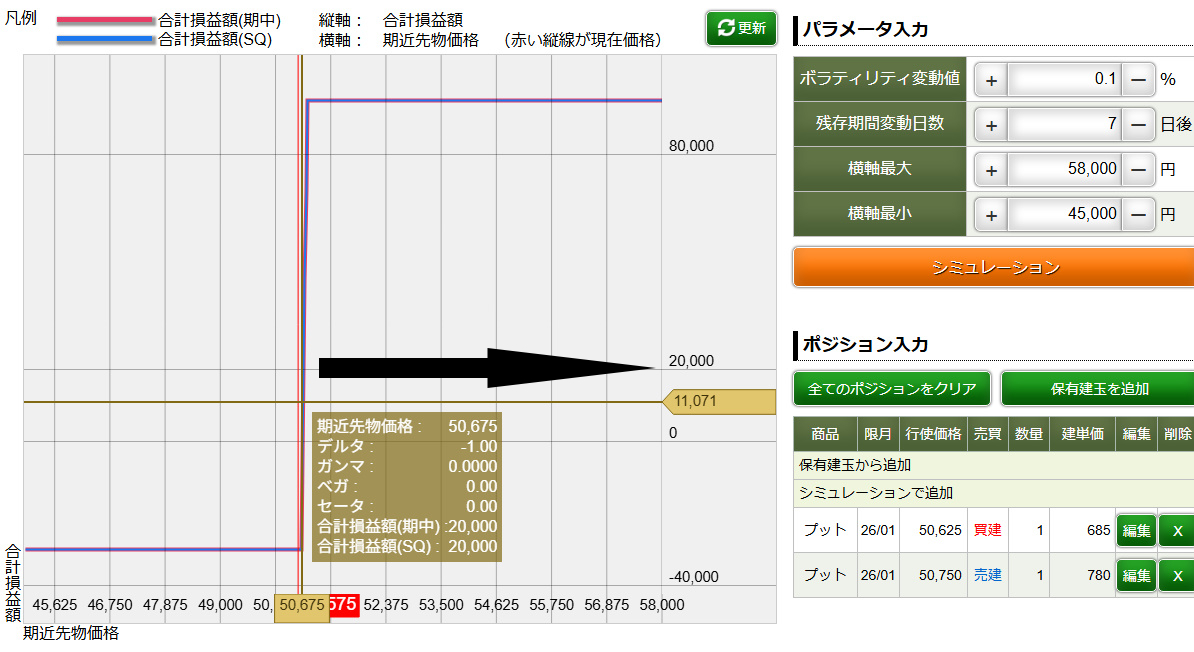This screenshot has width=1194, height=652.
Task: Click the 更新 refresh button
Action: [741, 28]
